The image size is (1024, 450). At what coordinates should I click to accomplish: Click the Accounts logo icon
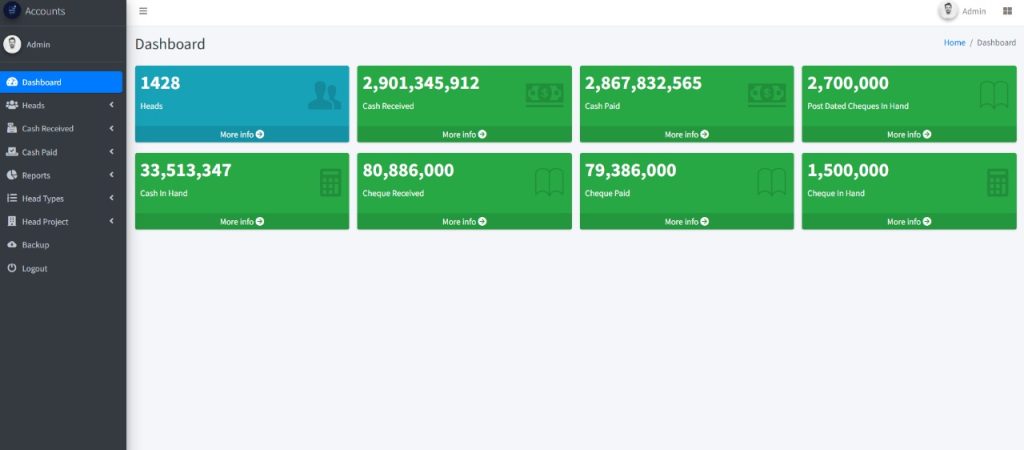tap(12, 11)
